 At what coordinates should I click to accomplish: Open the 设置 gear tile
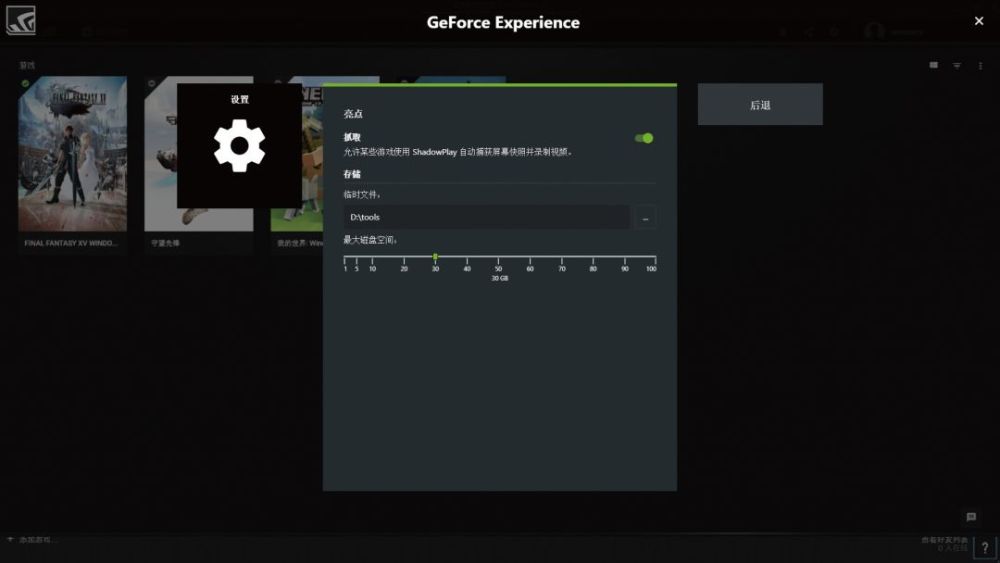pos(239,145)
